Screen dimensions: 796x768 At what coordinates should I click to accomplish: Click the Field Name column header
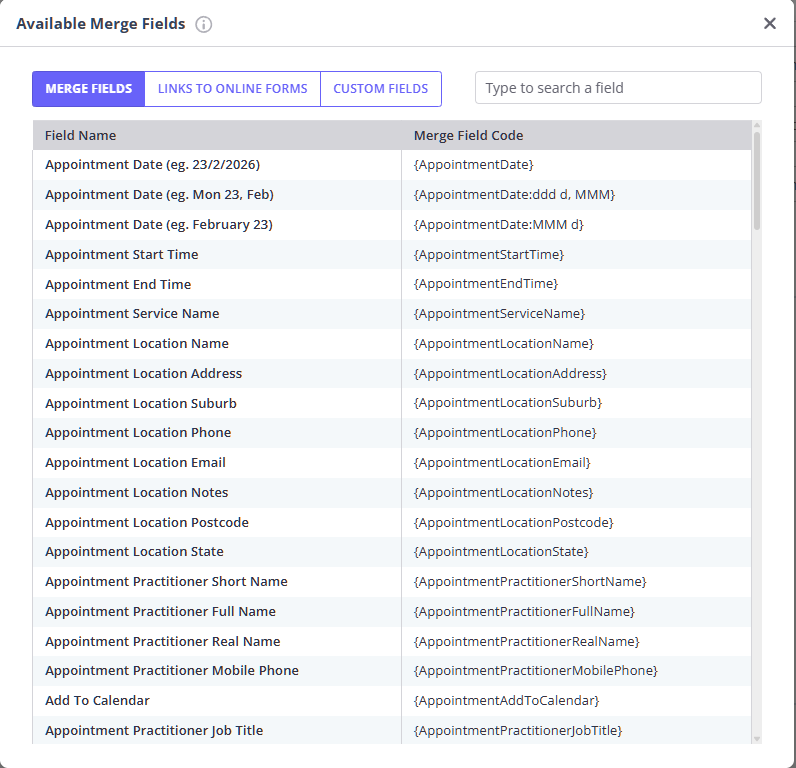point(80,135)
